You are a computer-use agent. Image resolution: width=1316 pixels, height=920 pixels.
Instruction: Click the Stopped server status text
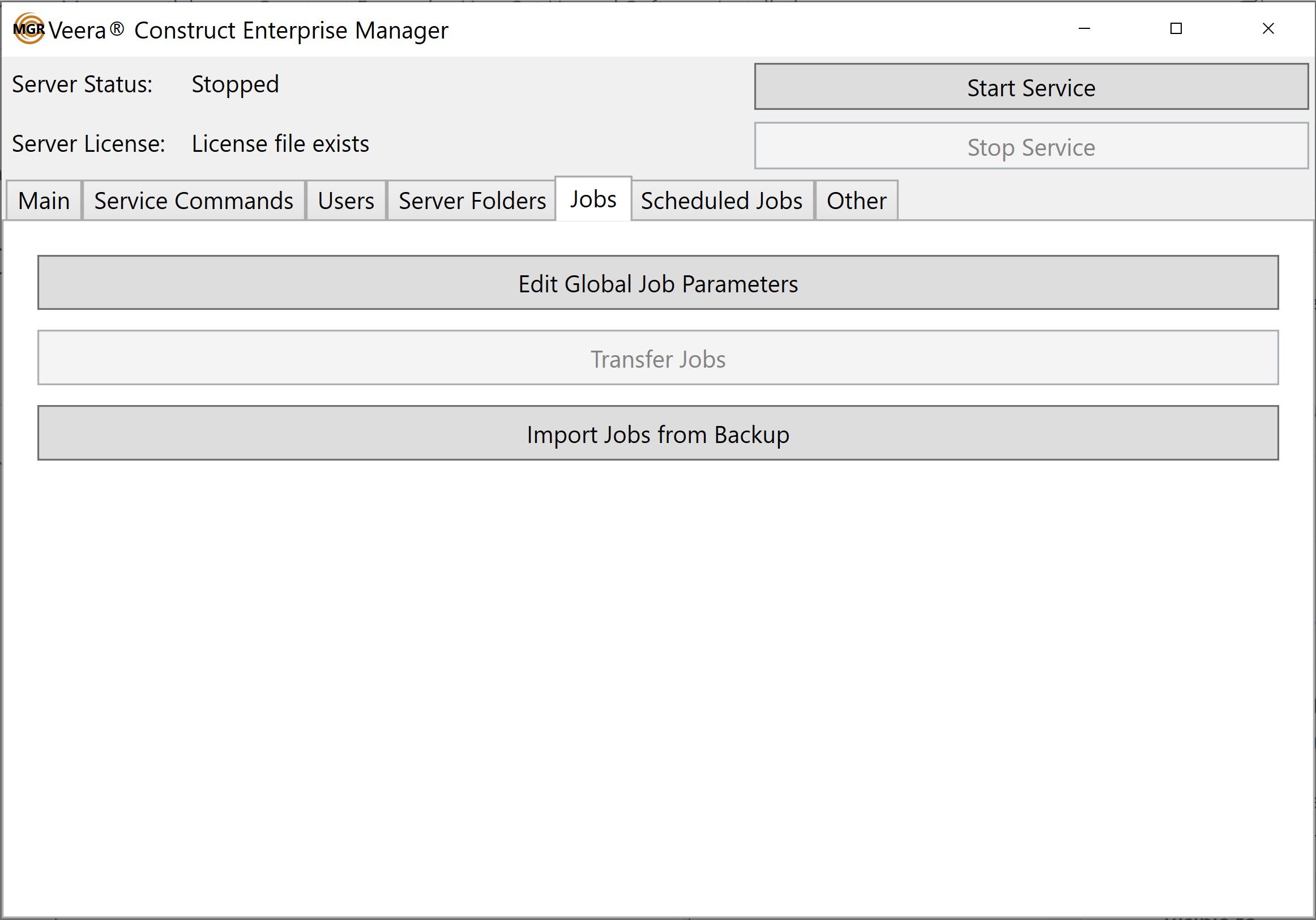[235, 84]
